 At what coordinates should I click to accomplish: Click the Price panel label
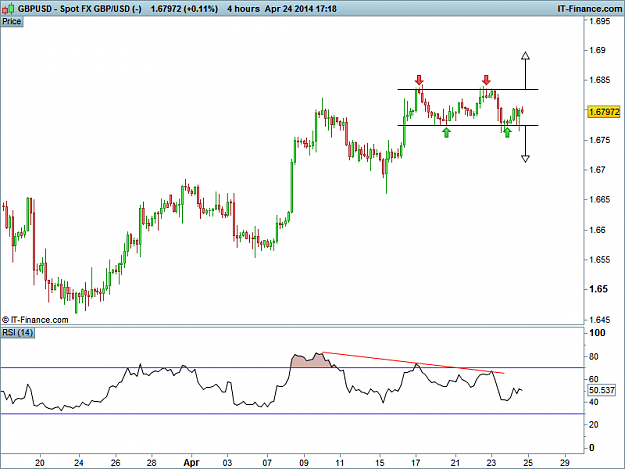tap(12, 22)
